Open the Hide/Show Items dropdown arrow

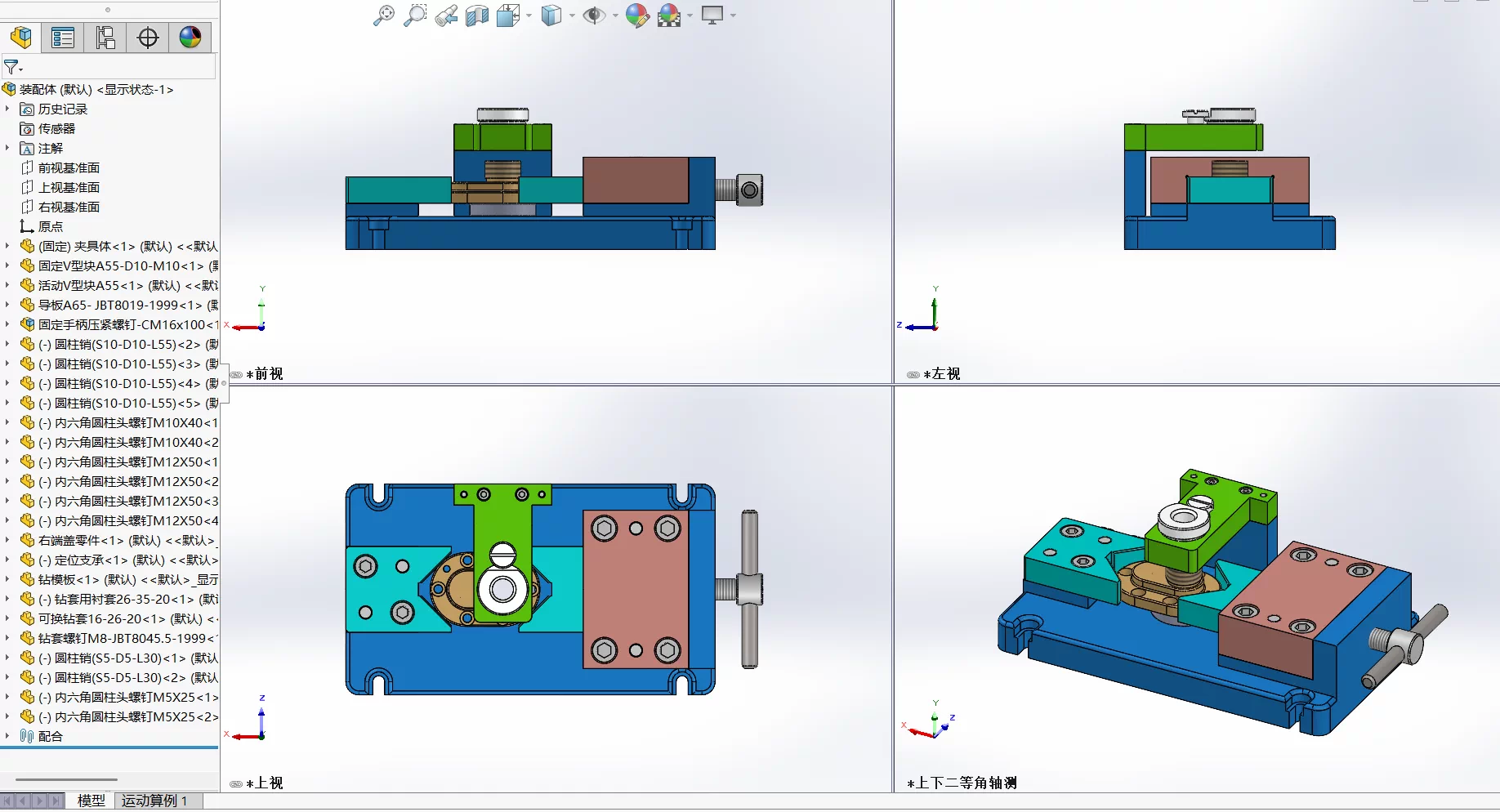615,16
